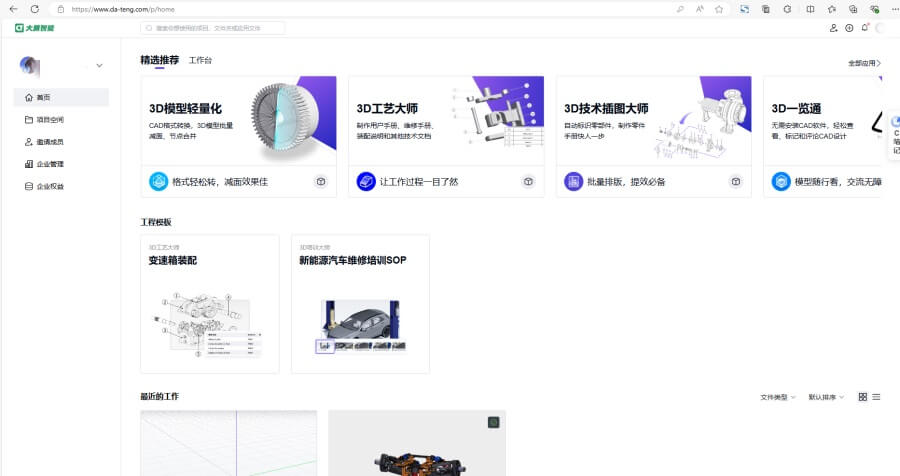Viewport: 900px width, 476px height.
Task: Click the 格式轻松转，减面效果佳 caption
Action: point(220,181)
